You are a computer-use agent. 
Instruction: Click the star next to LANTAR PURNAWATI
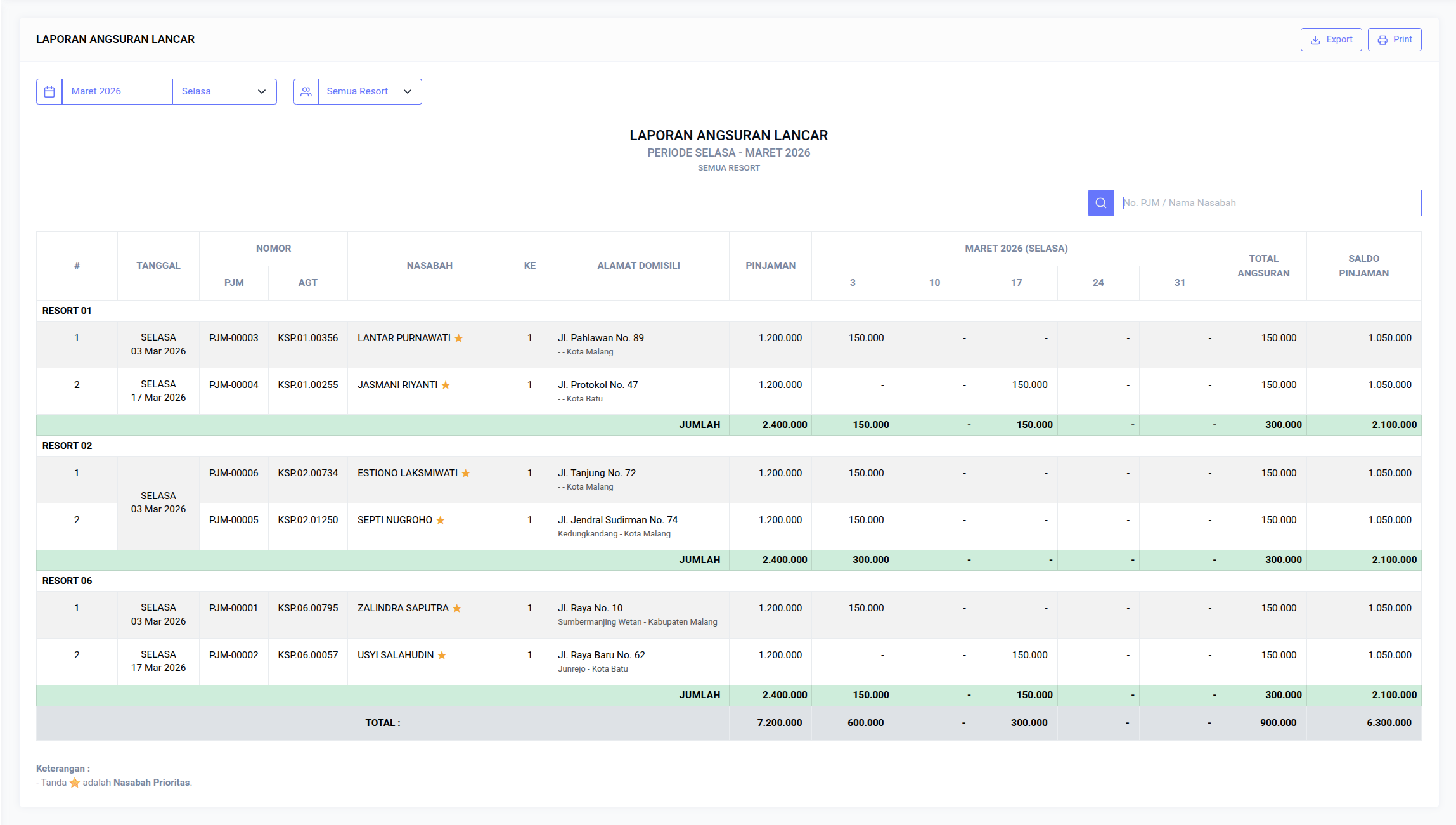point(459,338)
